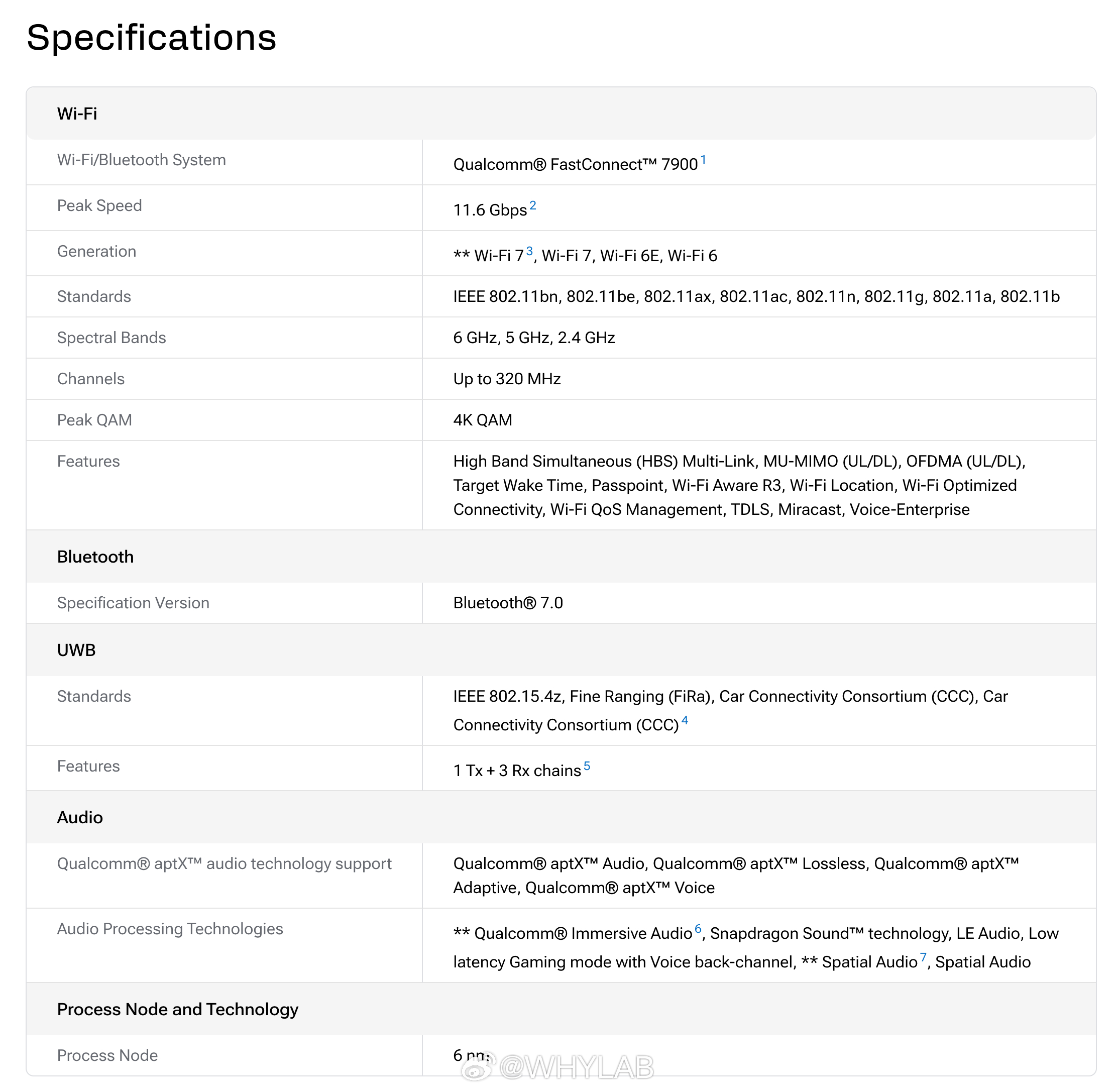Viewport: 1116px width, 1092px height.
Task: Select the Bluetooth section header
Action: (x=95, y=557)
